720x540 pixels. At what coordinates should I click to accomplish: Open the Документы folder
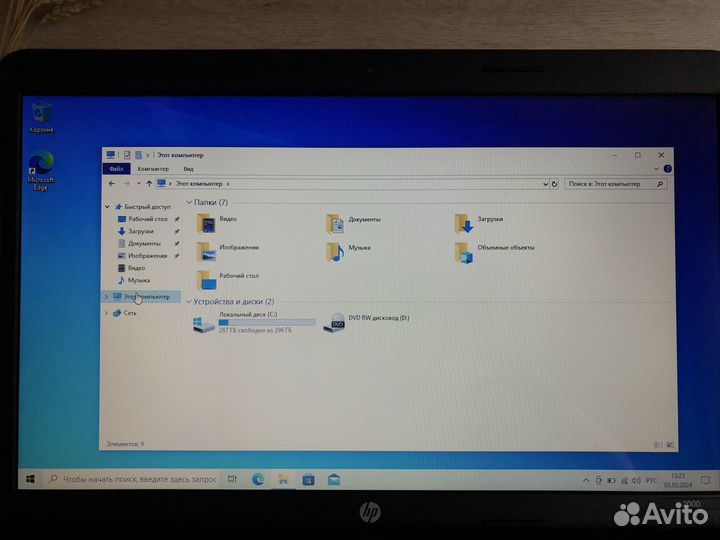(x=354, y=224)
